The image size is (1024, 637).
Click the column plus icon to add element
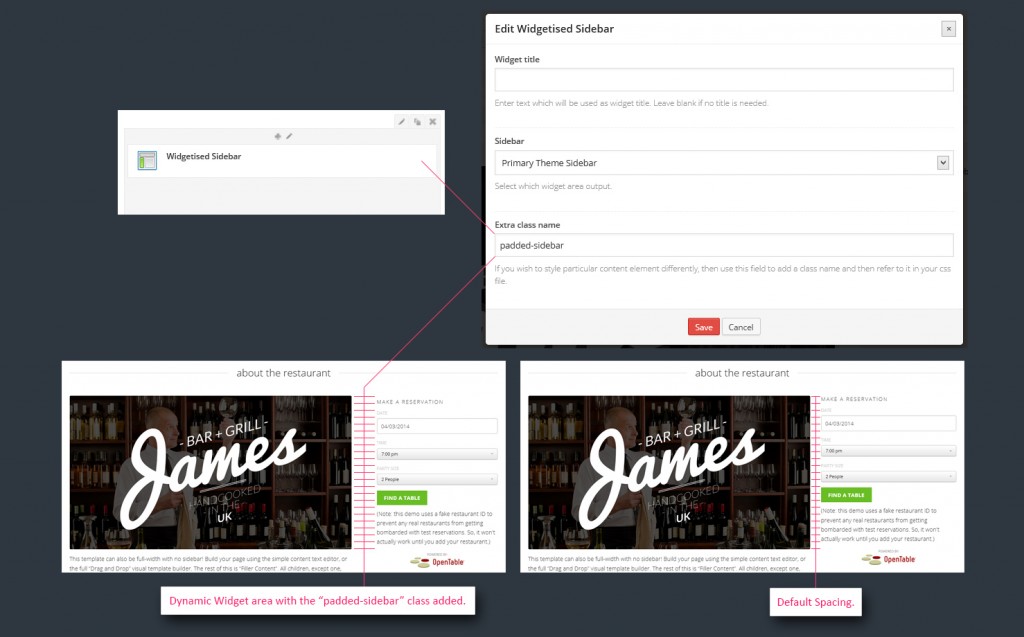pyautogui.click(x=278, y=137)
